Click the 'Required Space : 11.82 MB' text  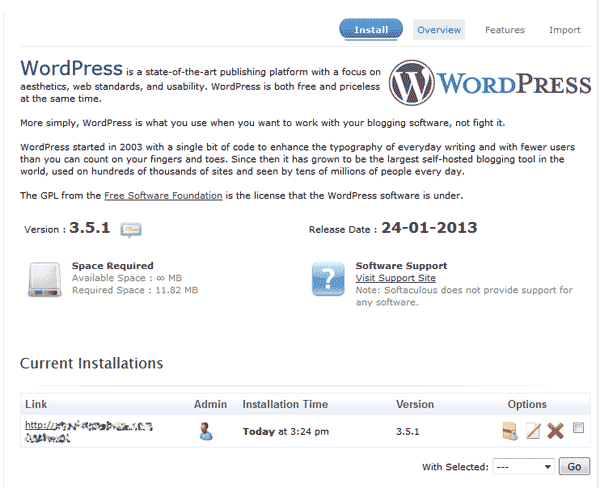(135, 290)
